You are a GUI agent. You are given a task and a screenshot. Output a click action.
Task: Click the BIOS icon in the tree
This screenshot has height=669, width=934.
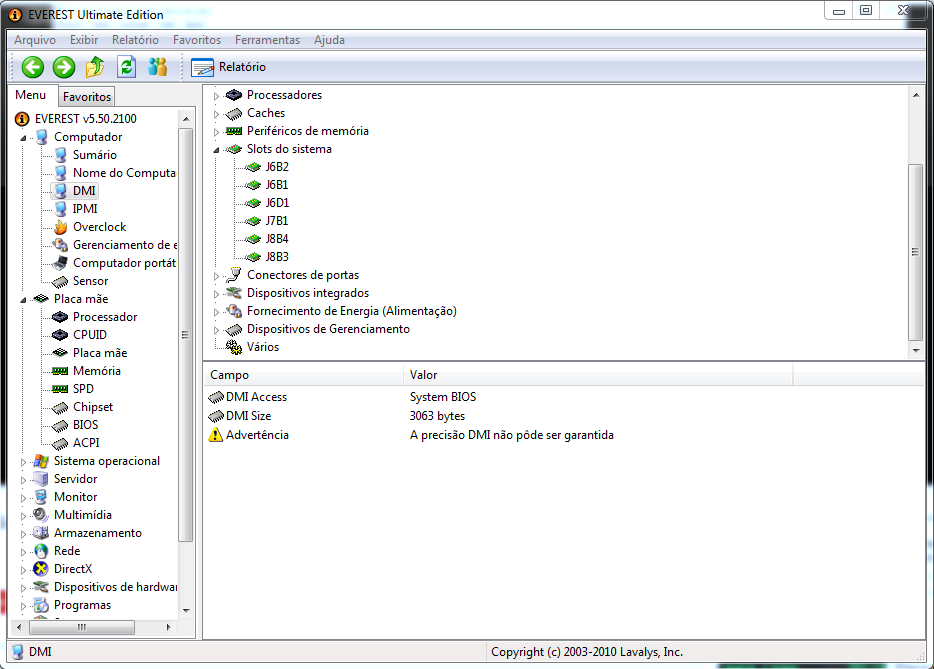tap(60, 425)
